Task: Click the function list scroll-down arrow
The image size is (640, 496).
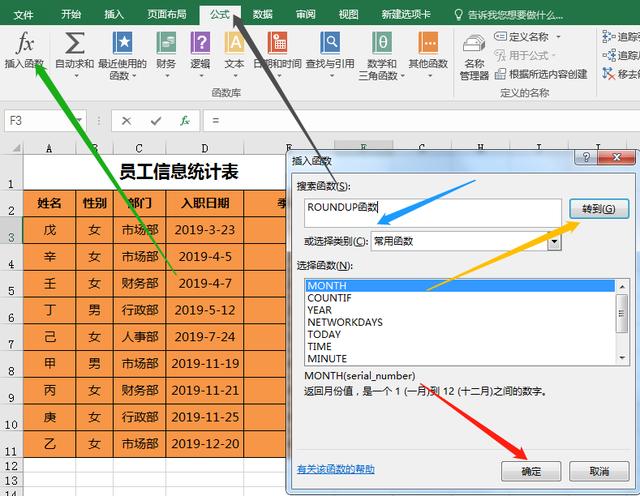Action: pos(622,358)
